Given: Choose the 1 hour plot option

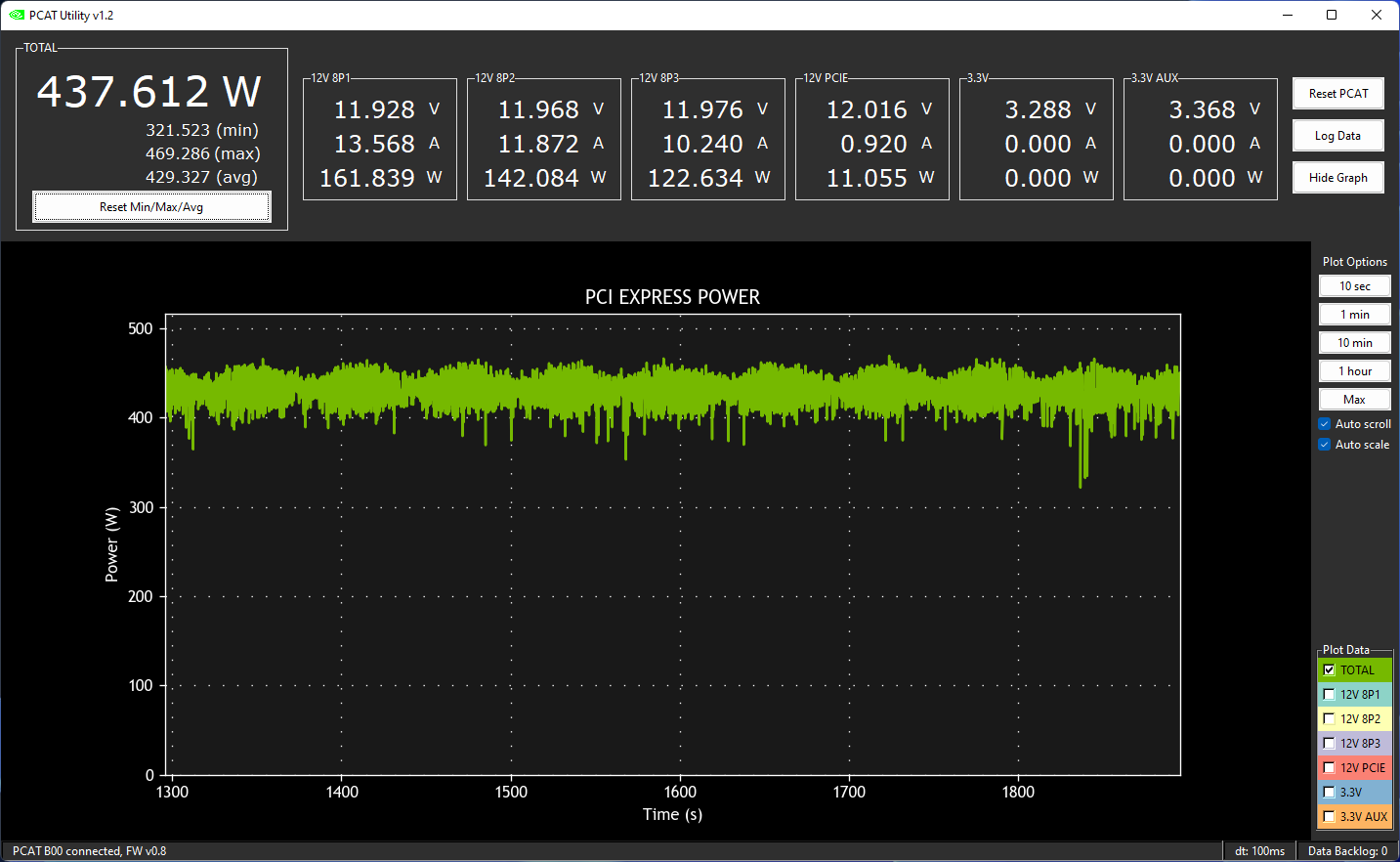Looking at the screenshot, I should point(1354,371).
